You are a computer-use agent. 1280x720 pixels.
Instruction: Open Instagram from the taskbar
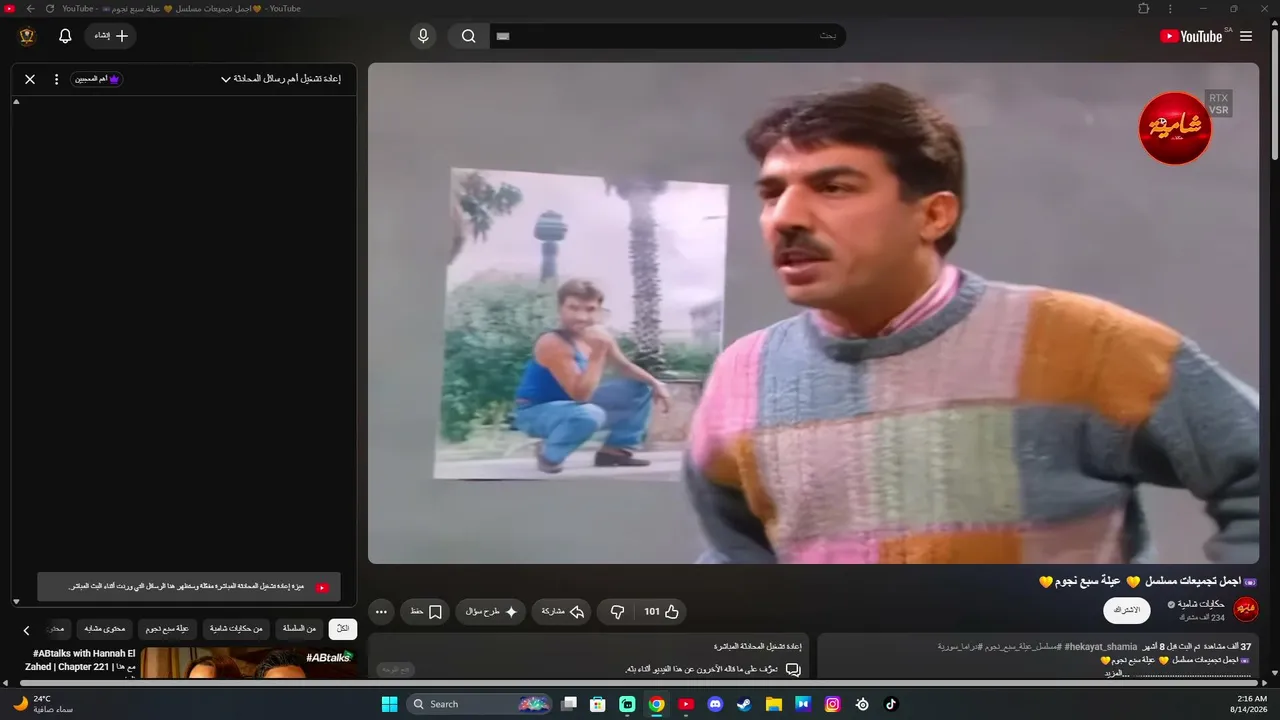832,704
